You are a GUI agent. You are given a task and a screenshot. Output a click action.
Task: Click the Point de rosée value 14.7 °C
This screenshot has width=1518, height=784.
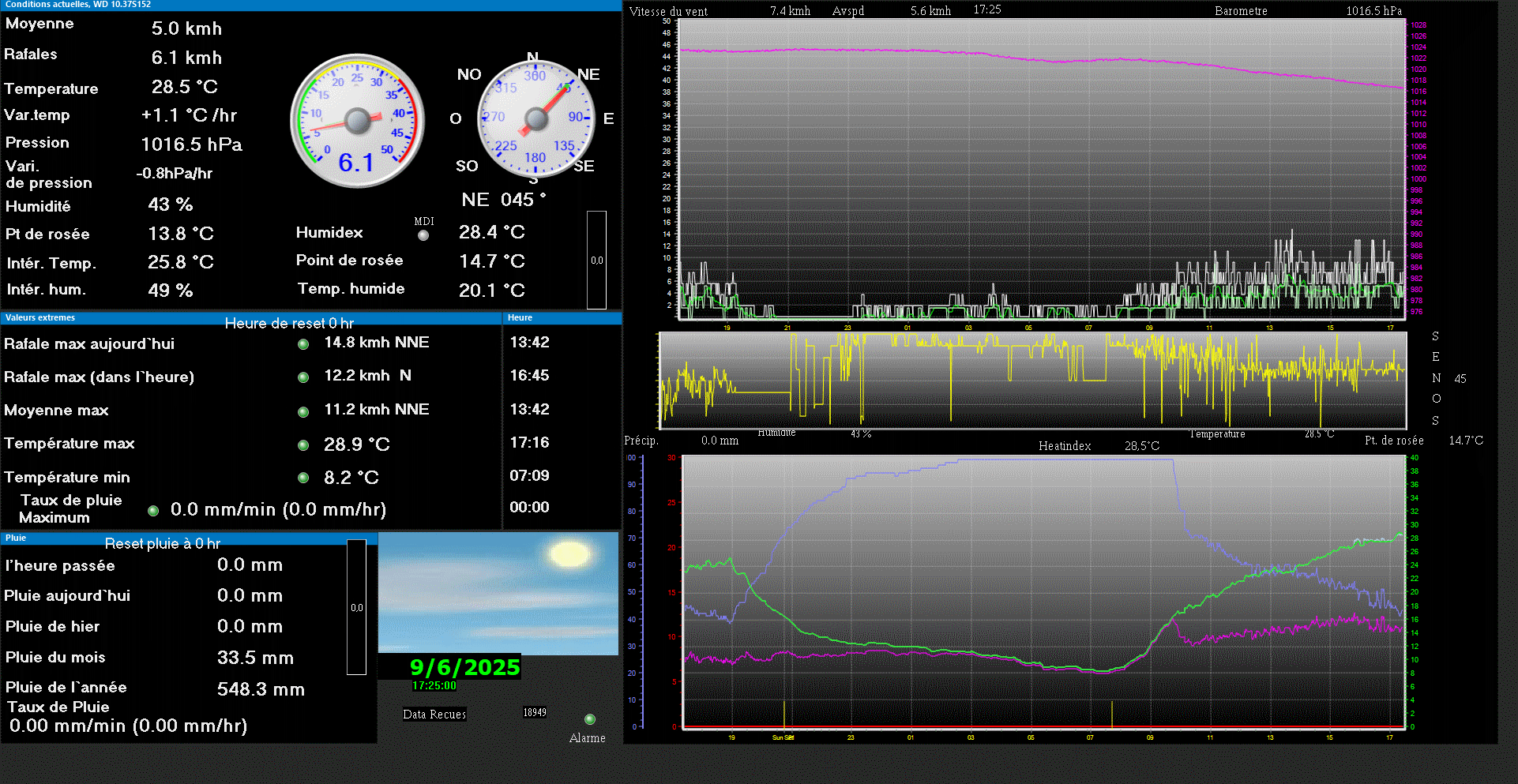tap(492, 262)
